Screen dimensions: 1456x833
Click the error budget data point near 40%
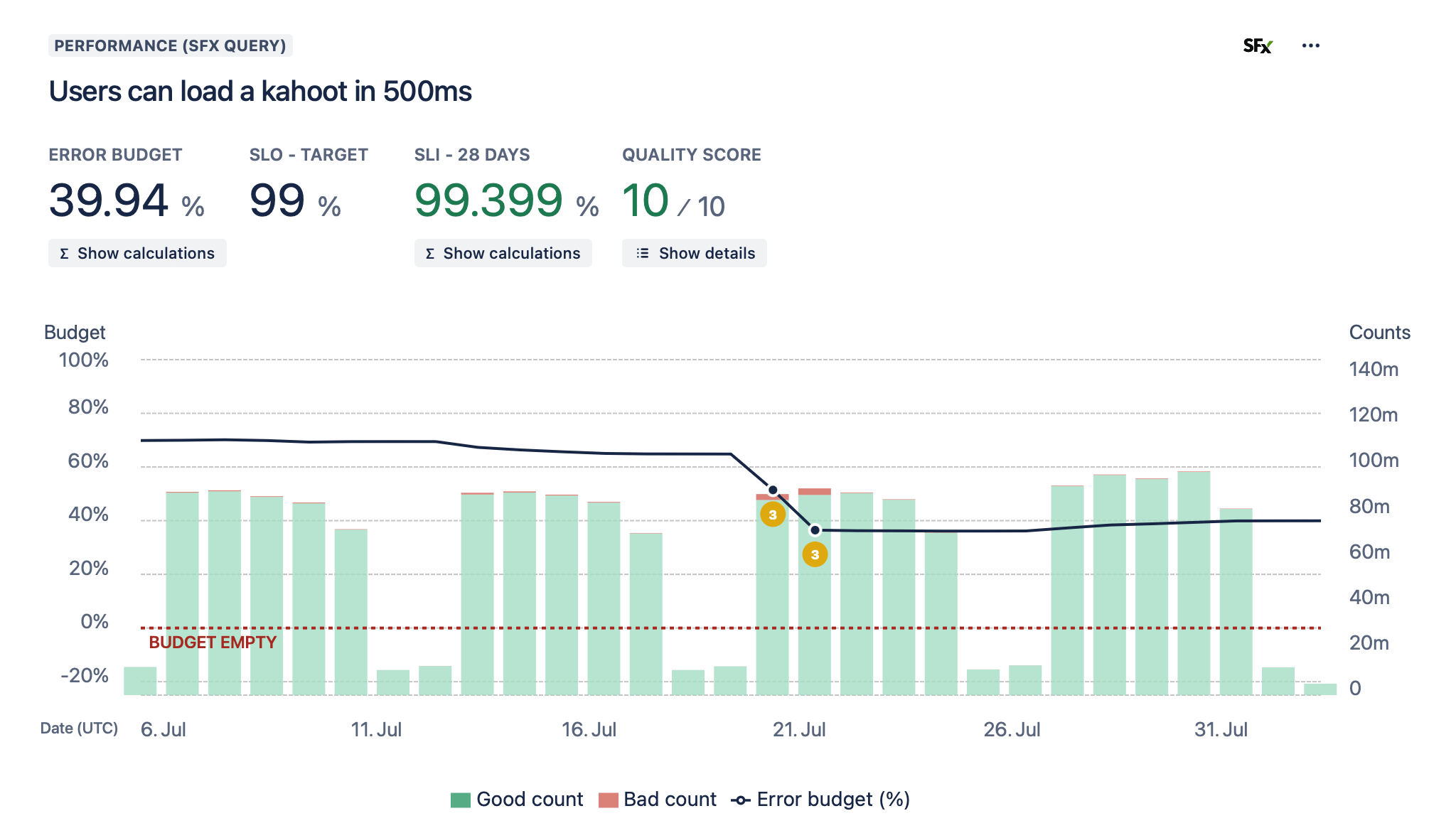(815, 530)
